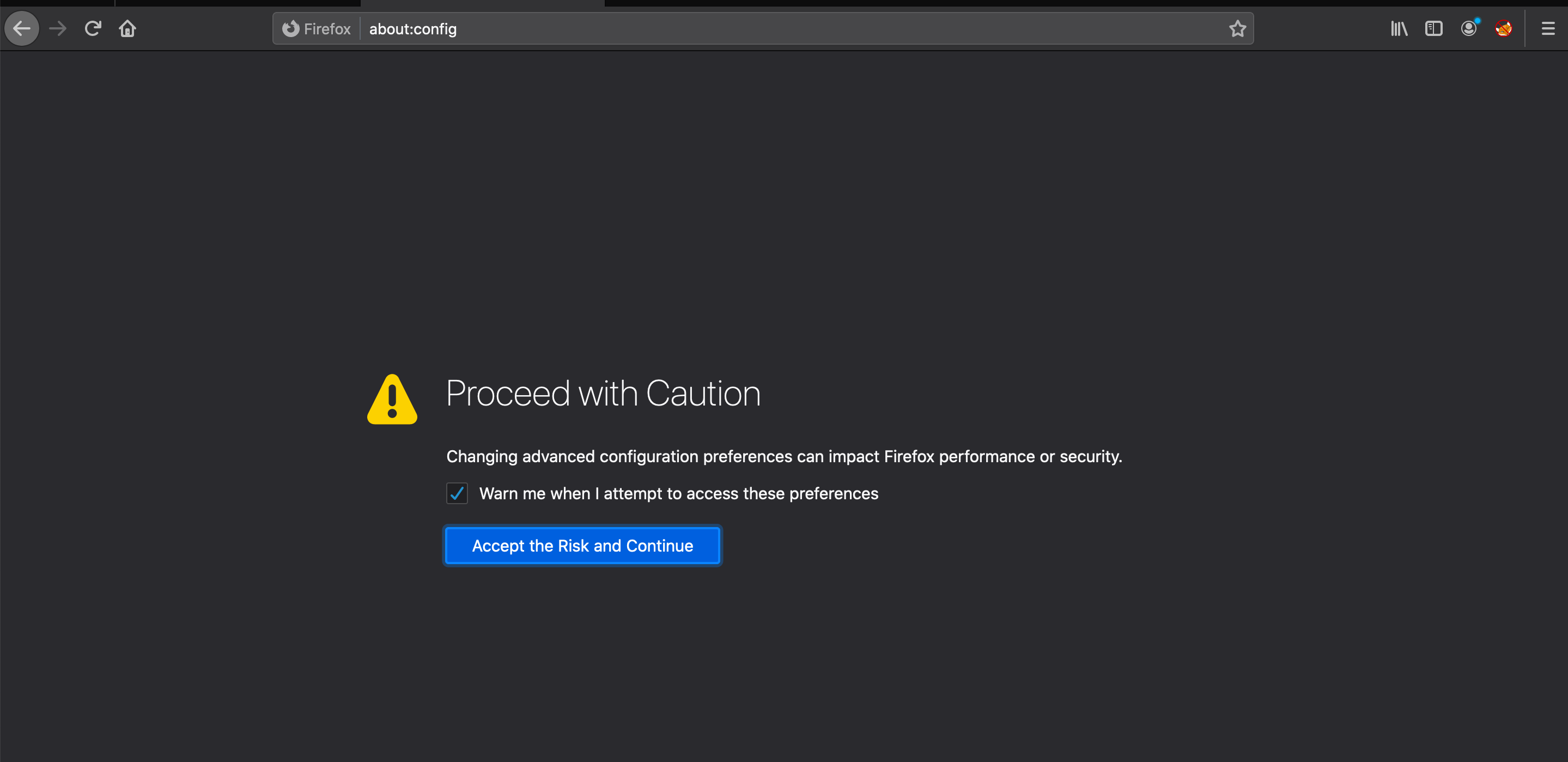Show the sidebars panel
Image resolution: width=1568 pixels, height=762 pixels.
coord(1433,29)
